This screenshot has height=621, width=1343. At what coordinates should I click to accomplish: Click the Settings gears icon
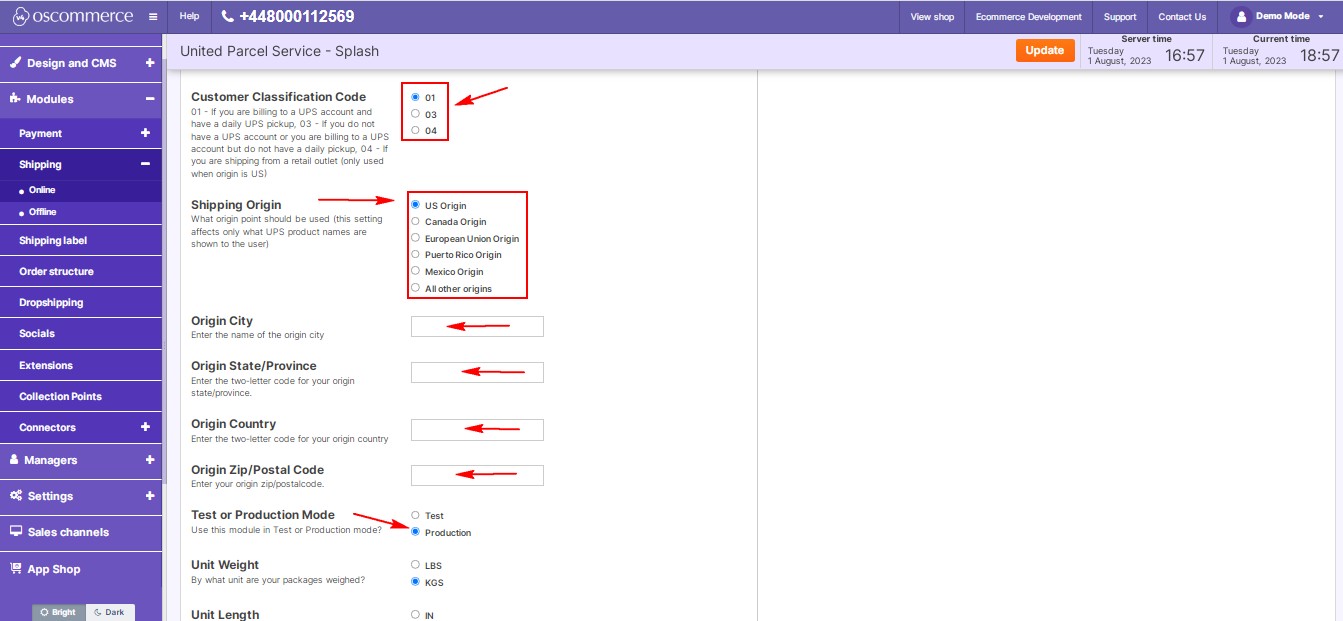[x=16, y=496]
